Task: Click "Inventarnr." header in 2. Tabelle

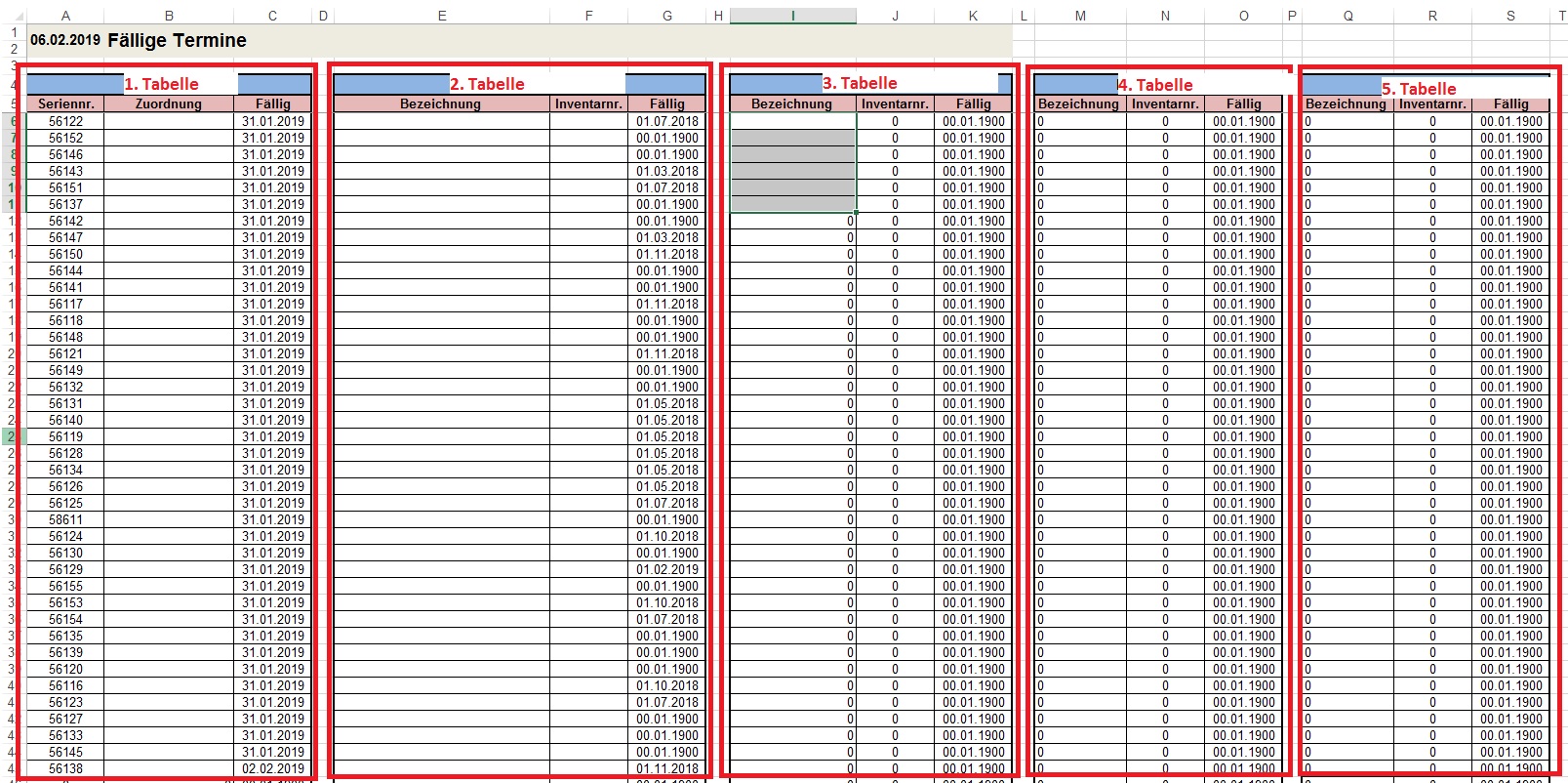Action: 588,103
